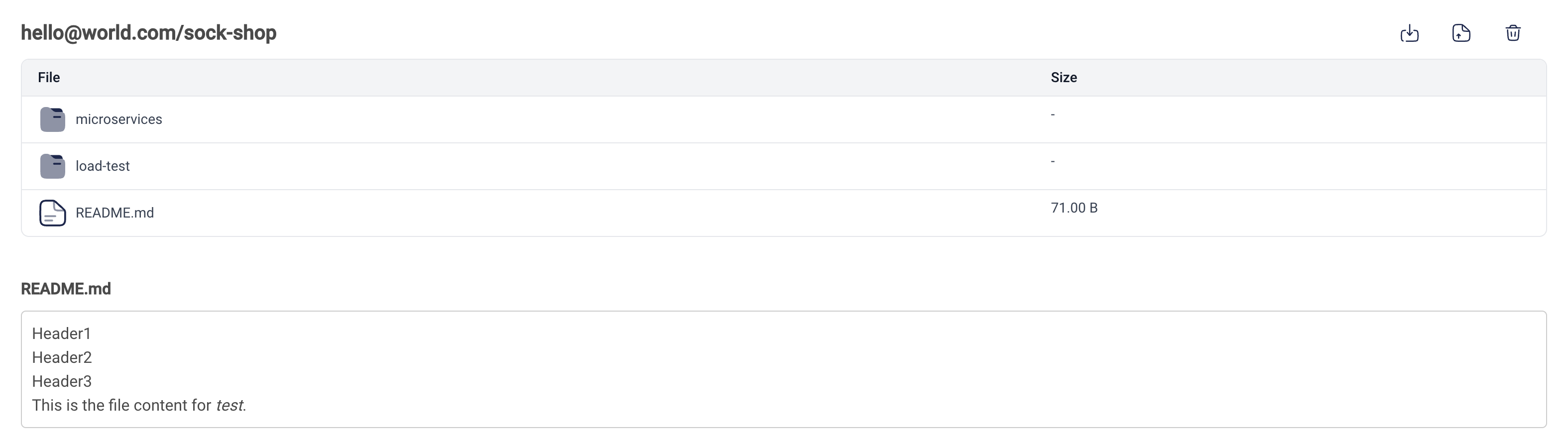This screenshot has width=1568, height=445.
Task: Click the README.md preview heading
Action: click(66, 289)
